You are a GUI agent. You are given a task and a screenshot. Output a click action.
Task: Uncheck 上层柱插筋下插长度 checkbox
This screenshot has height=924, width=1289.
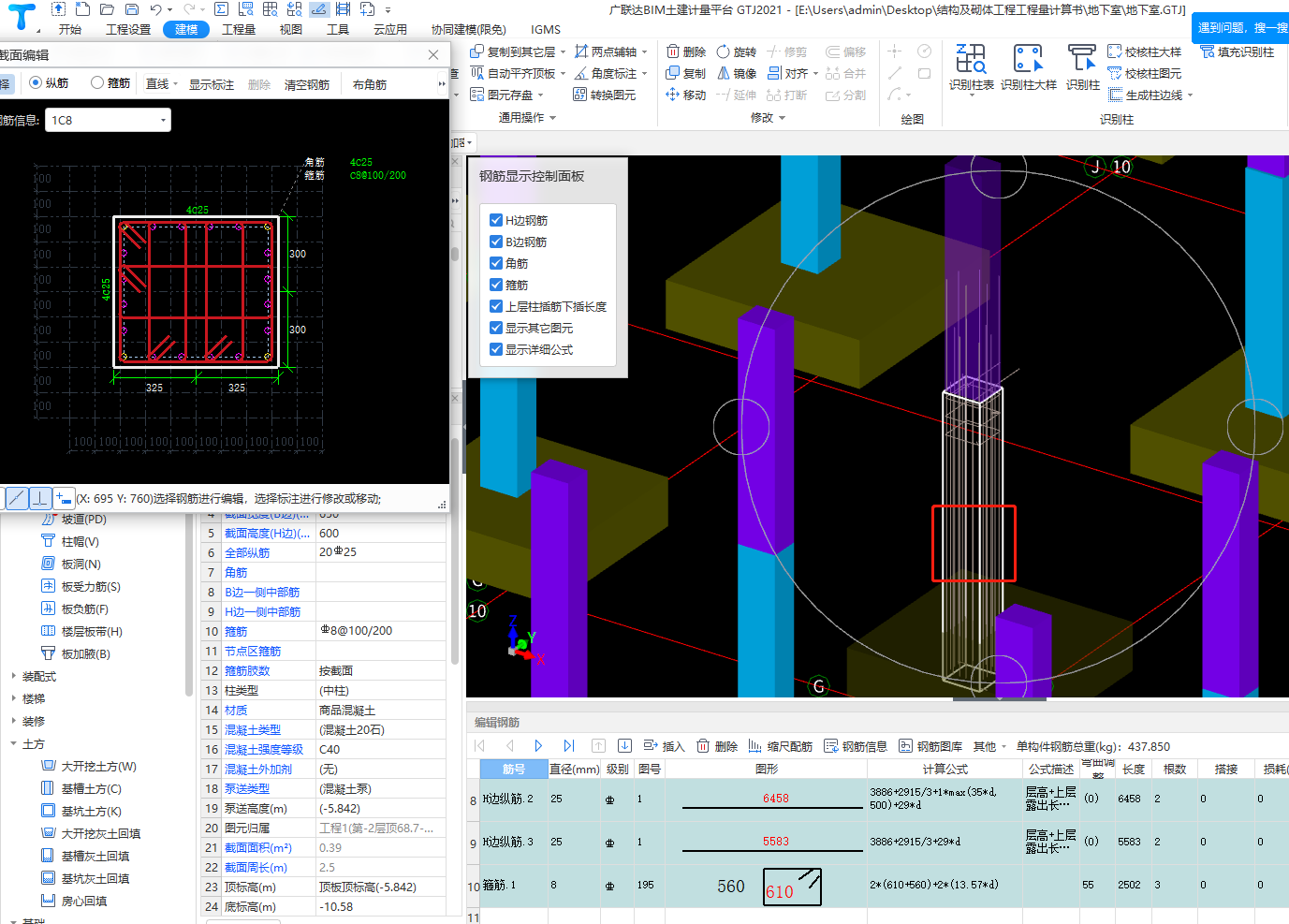[496, 306]
